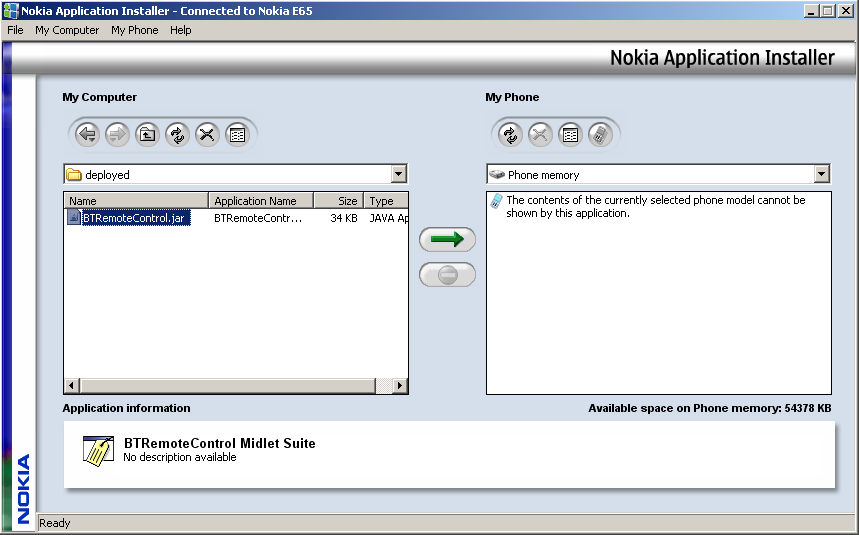Click the file list scroll right arrow
The height and width of the screenshot is (535, 859).
(x=400, y=386)
